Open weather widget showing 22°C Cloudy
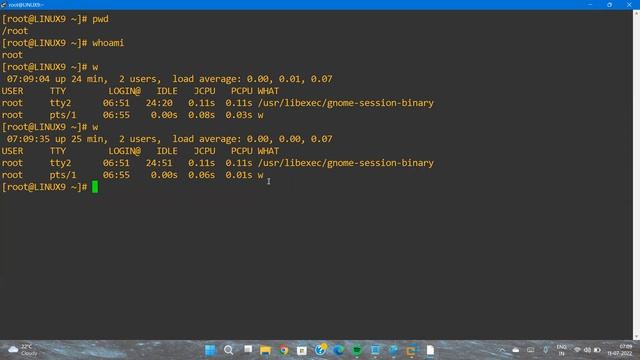 pyautogui.click(x=23, y=350)
